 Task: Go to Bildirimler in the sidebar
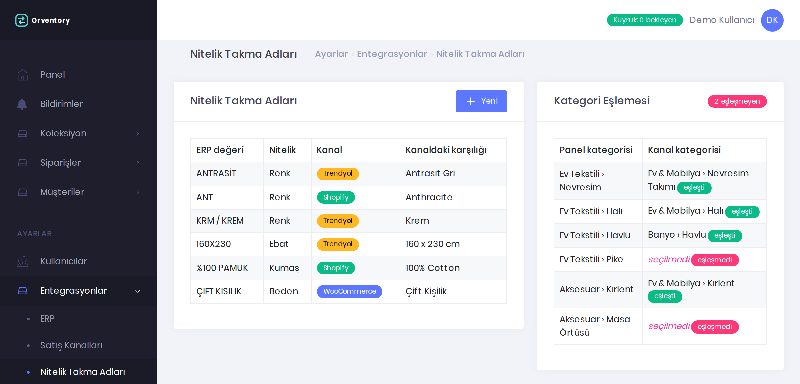(x=62, y=104)
